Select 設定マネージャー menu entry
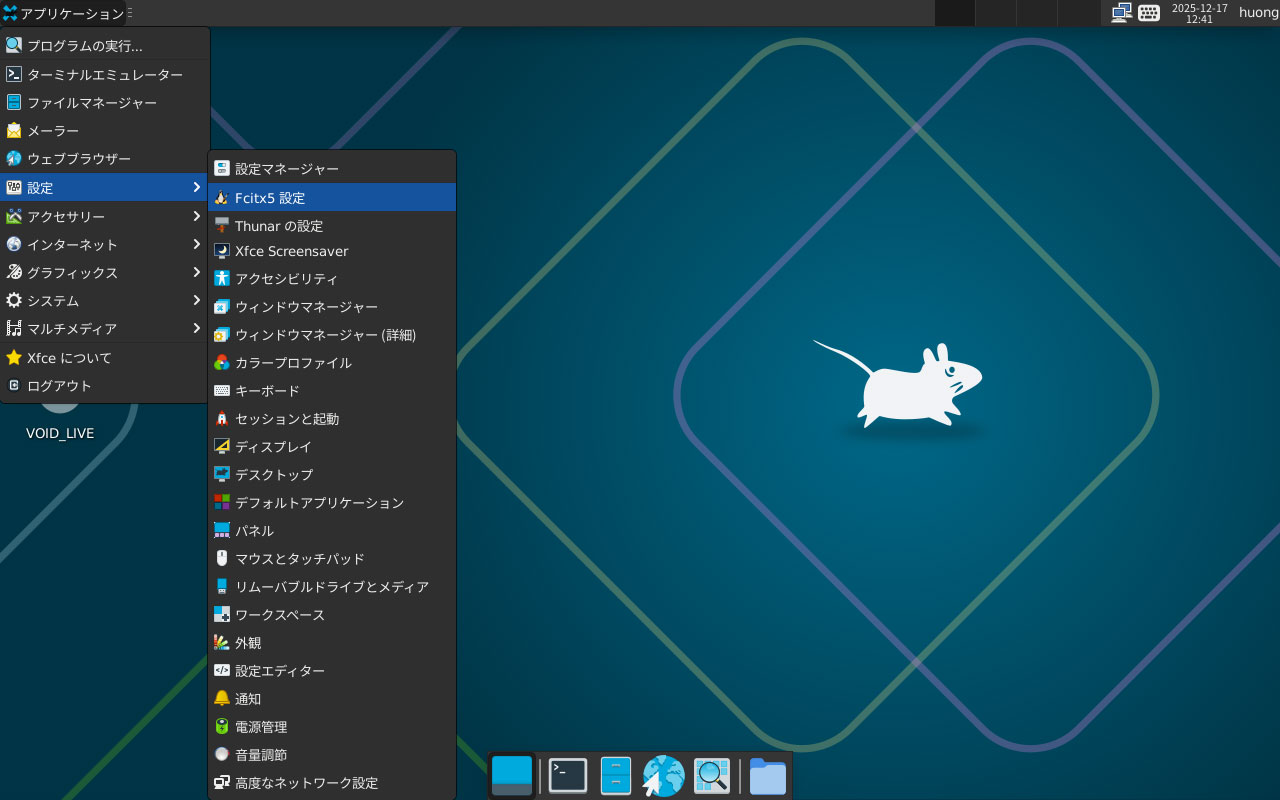 pos(331,169)
